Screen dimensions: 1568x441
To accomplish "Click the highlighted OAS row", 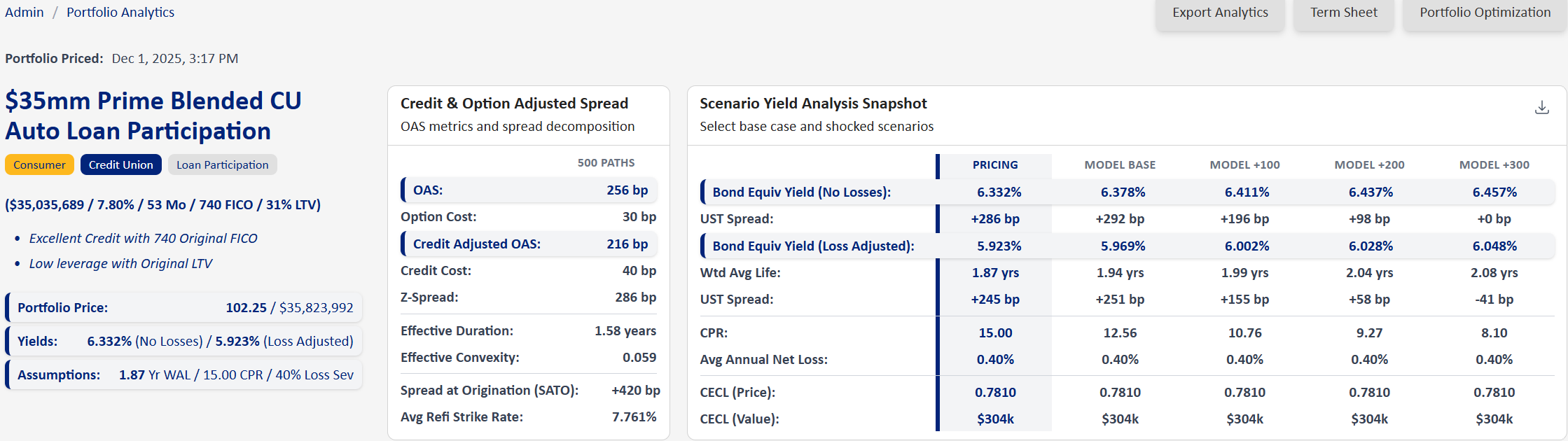I will click(529, 190).
